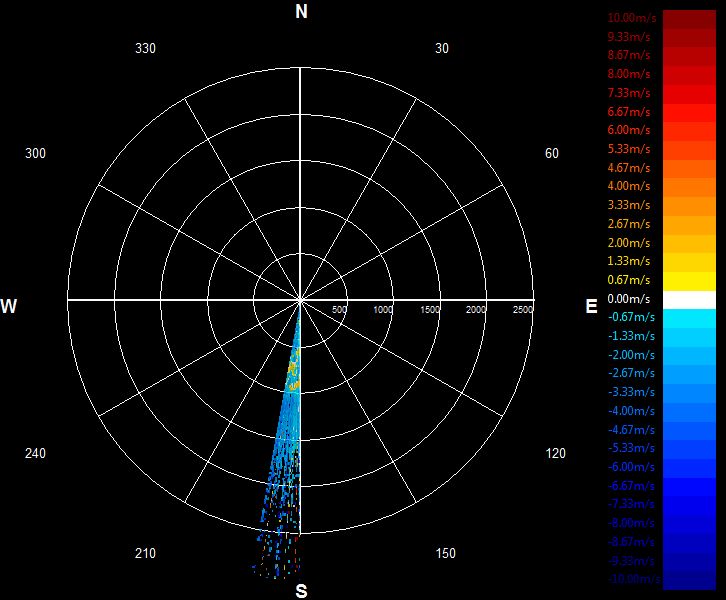Click the 8.00m/s legend label
This screenshot has height=600, width=726.
tap(629, 74)
